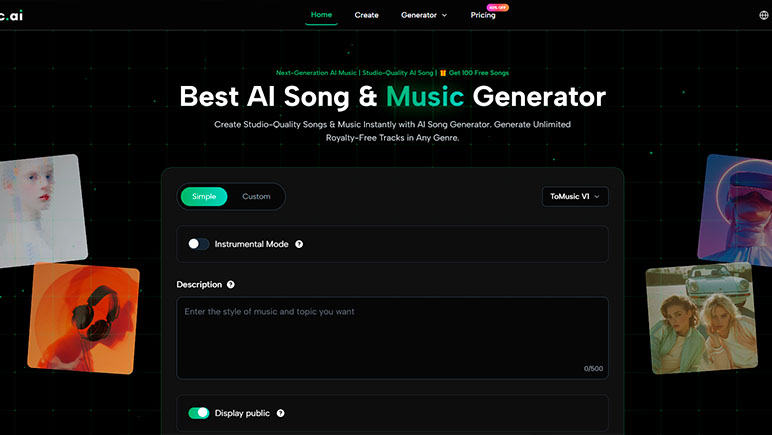772x435 pixels.
Task: Switch to Custom mode
Action: coord(256,196)
